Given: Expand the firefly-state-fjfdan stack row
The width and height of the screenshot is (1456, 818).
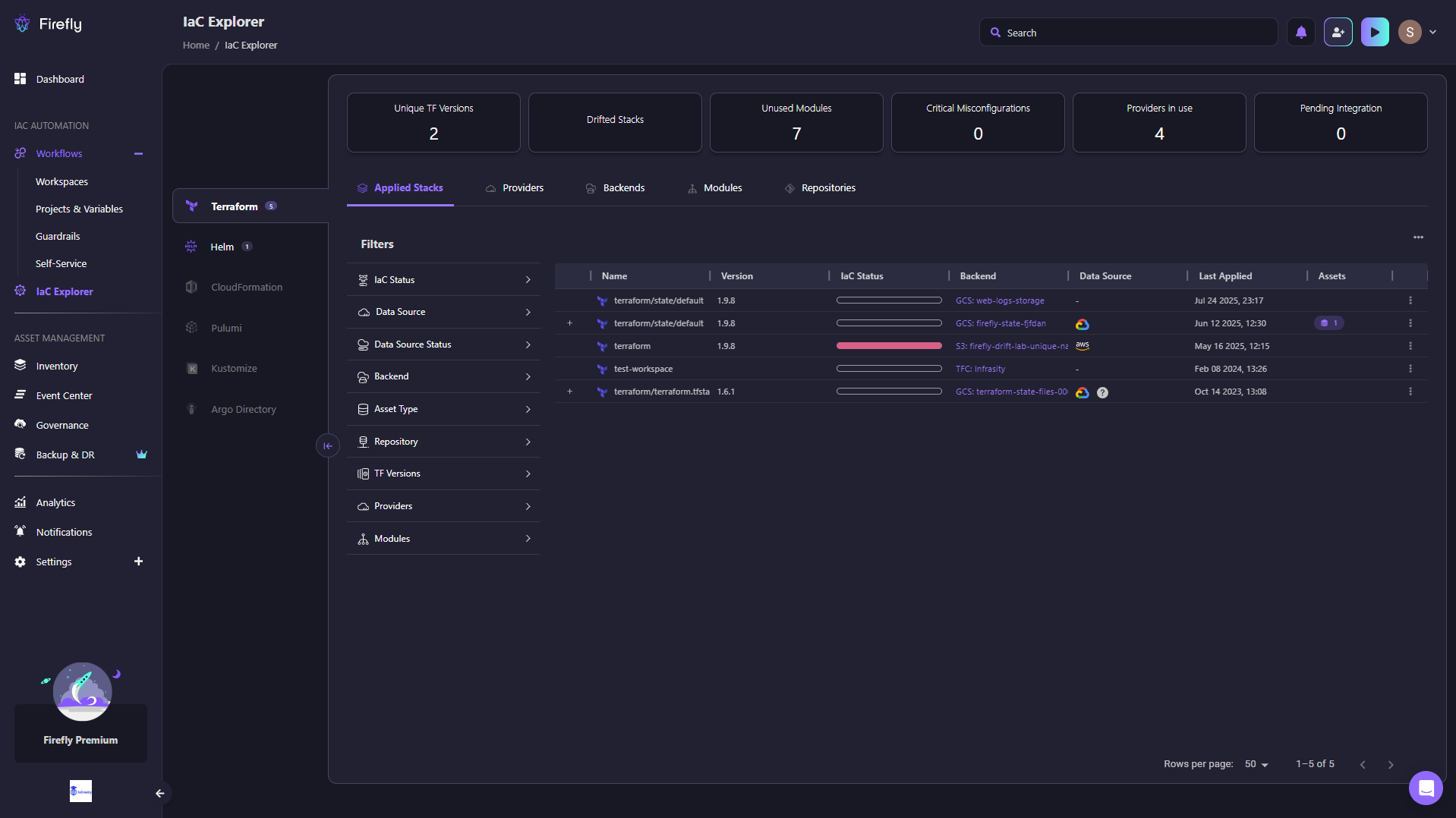Looking at the screenshot, I should (569, 323).
